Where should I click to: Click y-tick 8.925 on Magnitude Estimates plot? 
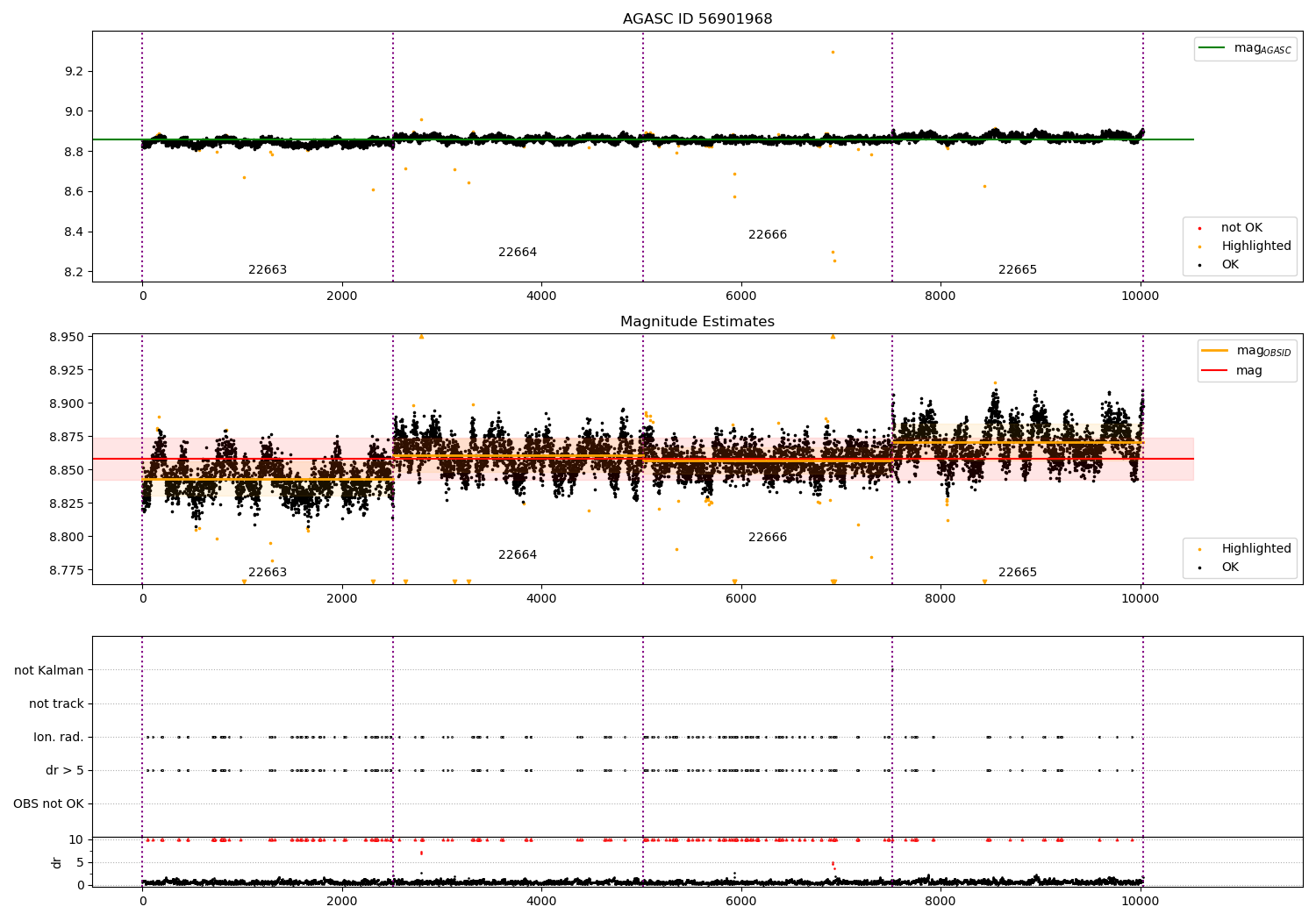tap(67, 371)
